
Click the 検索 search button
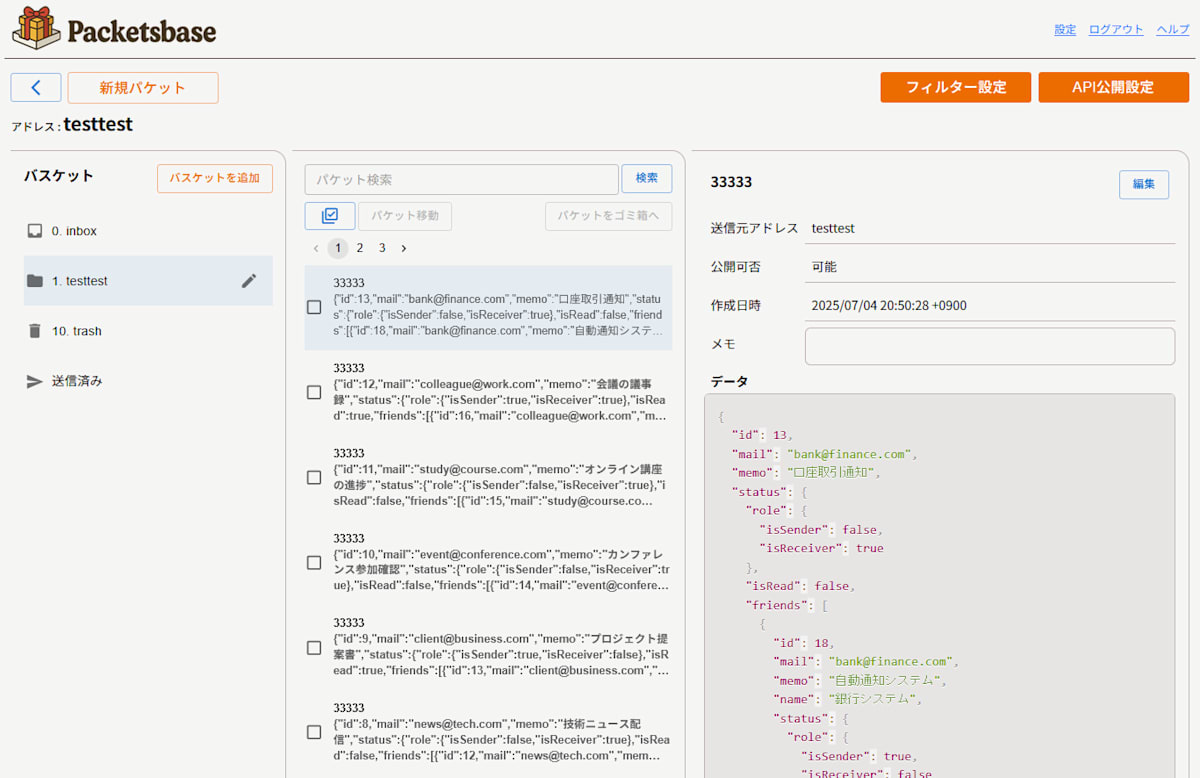(647, 178)
